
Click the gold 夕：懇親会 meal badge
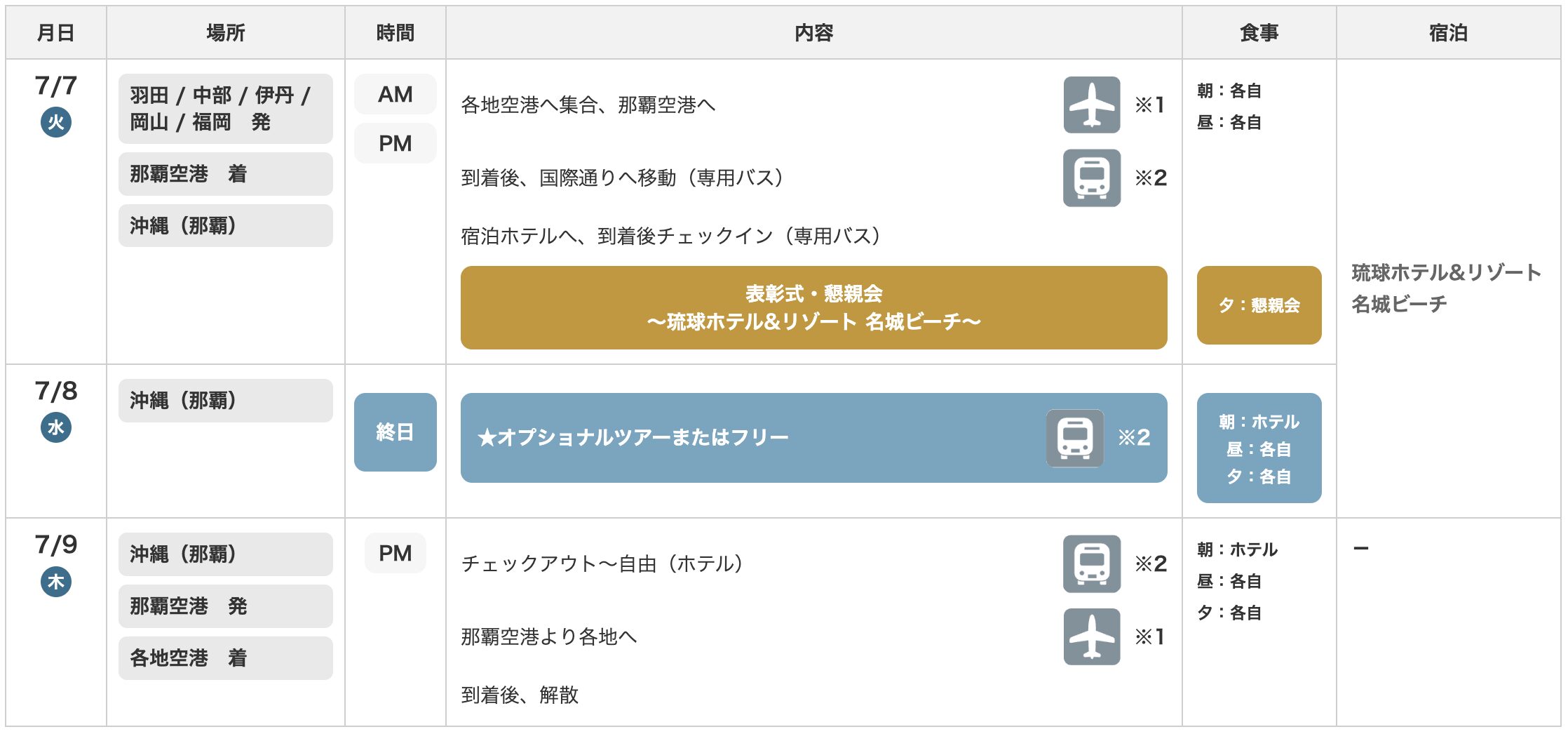click(1259, 305)
